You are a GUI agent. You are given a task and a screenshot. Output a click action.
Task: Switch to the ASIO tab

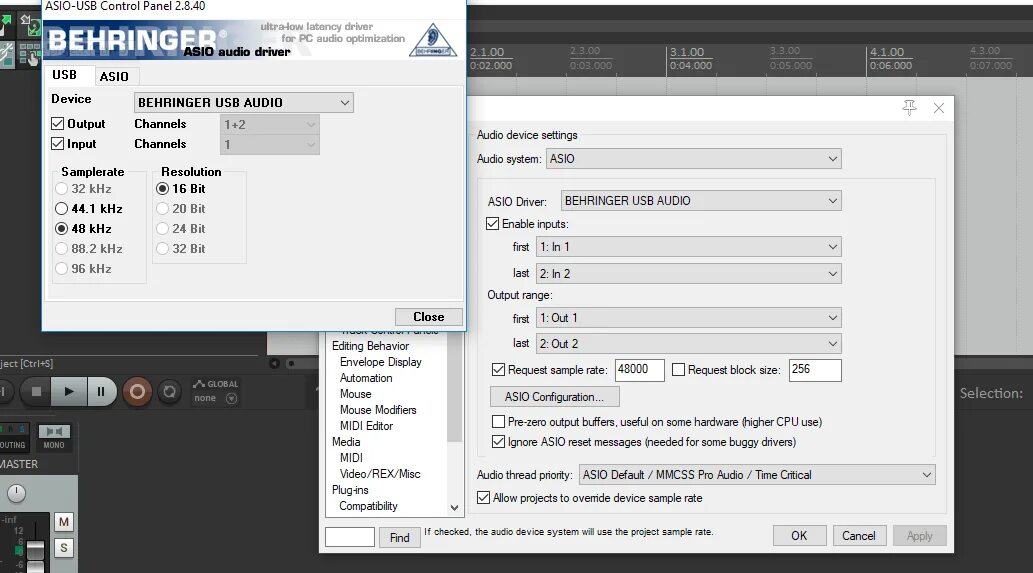[114, 76]
